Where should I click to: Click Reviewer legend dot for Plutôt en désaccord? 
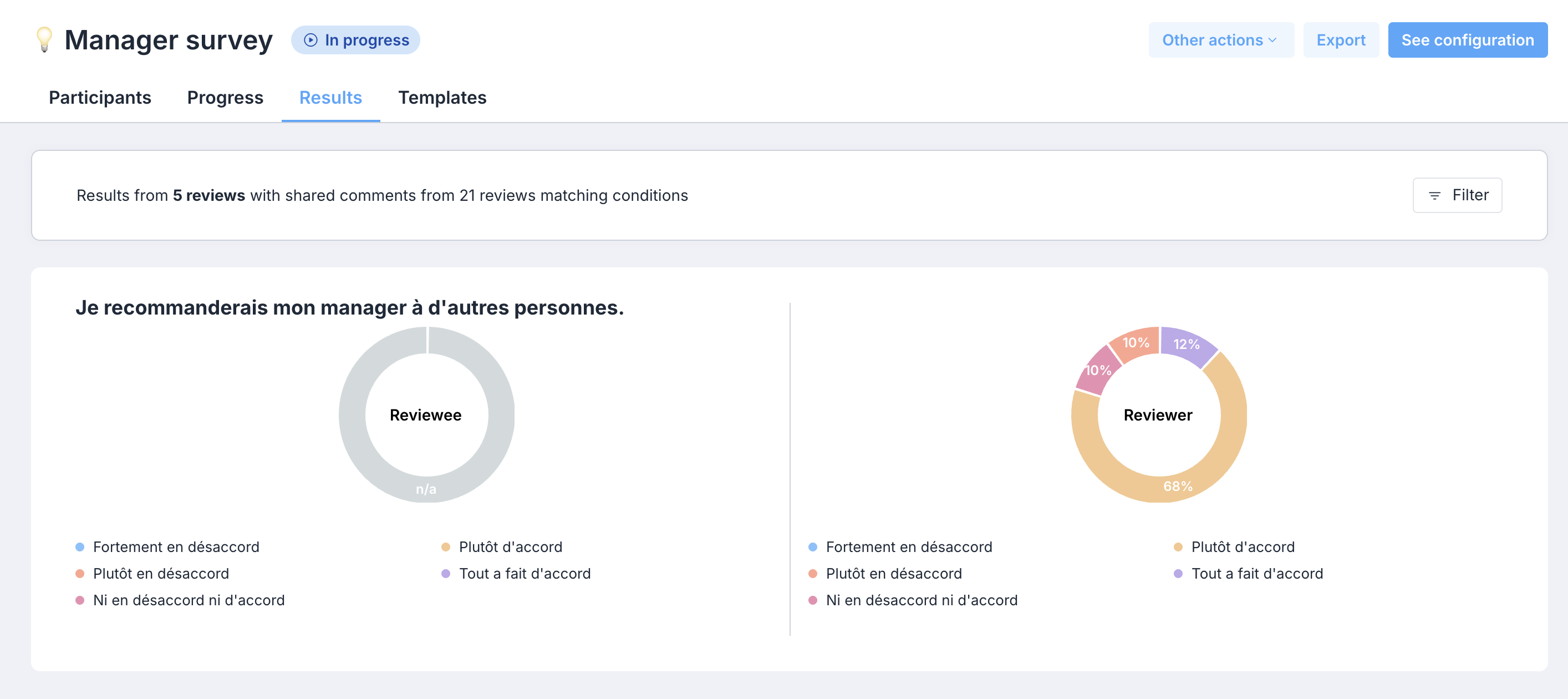pos(813,574)
